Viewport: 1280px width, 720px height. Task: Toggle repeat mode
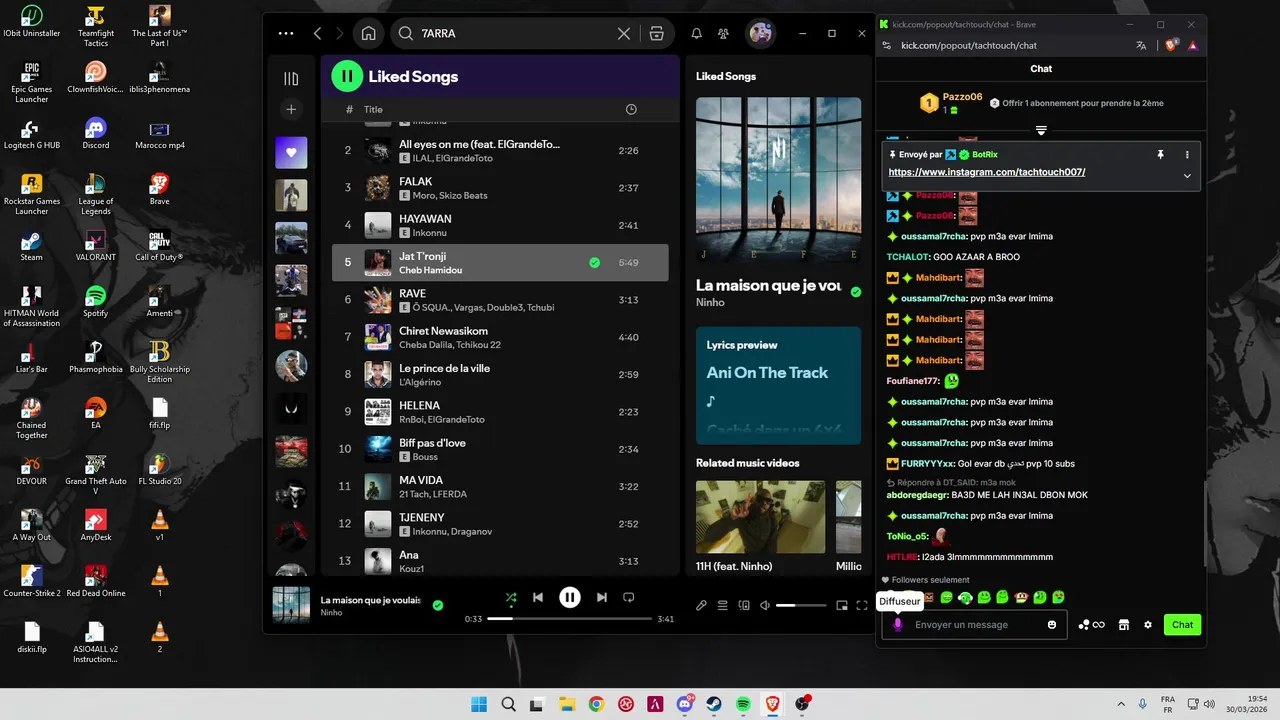(x=629, y=598)
